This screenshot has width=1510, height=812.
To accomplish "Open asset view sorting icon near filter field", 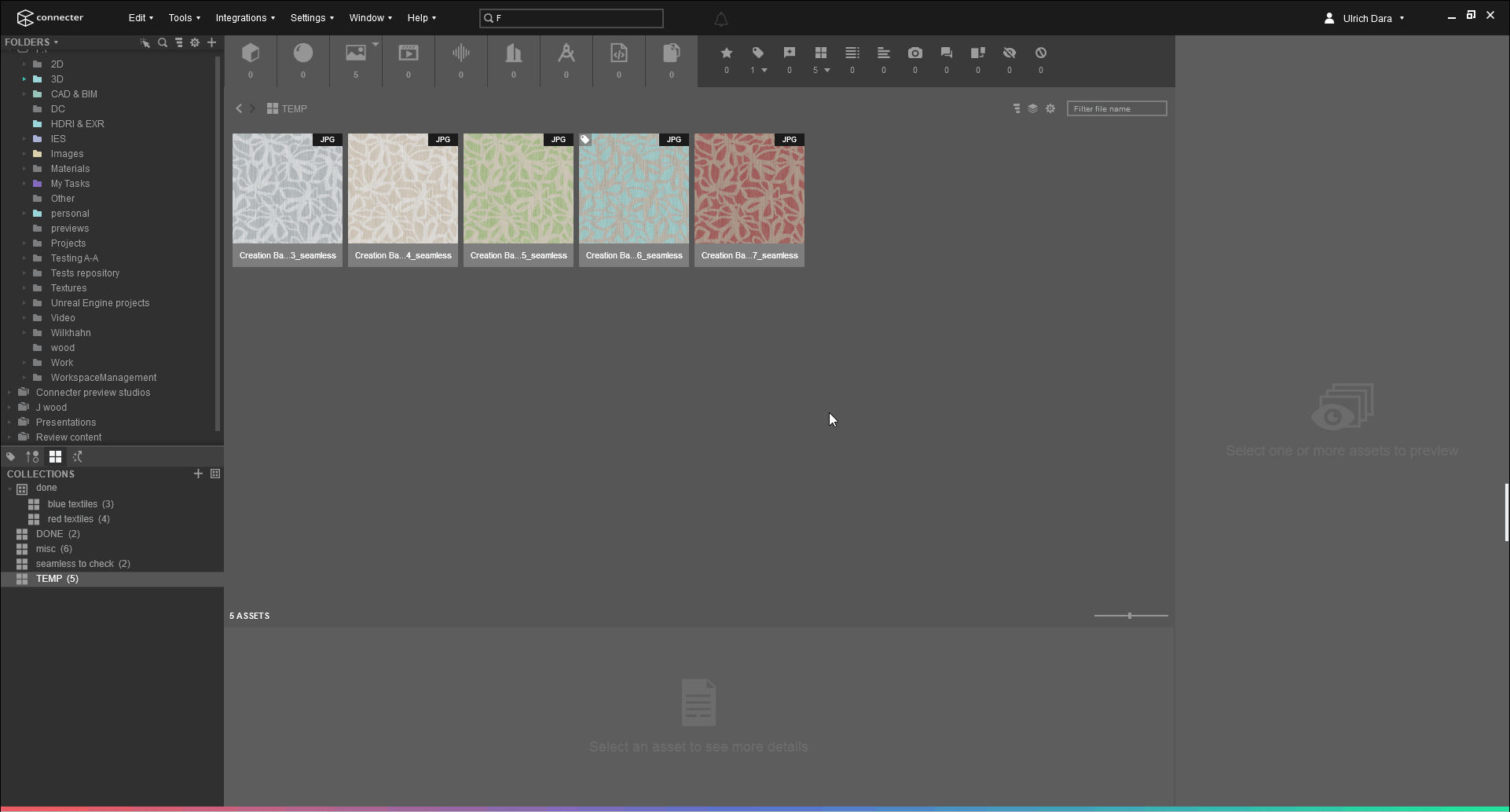I will coord(1017,108).
